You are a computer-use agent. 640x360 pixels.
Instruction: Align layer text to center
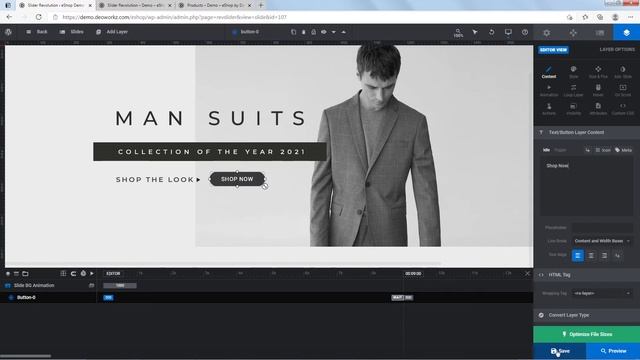(591, 256)
